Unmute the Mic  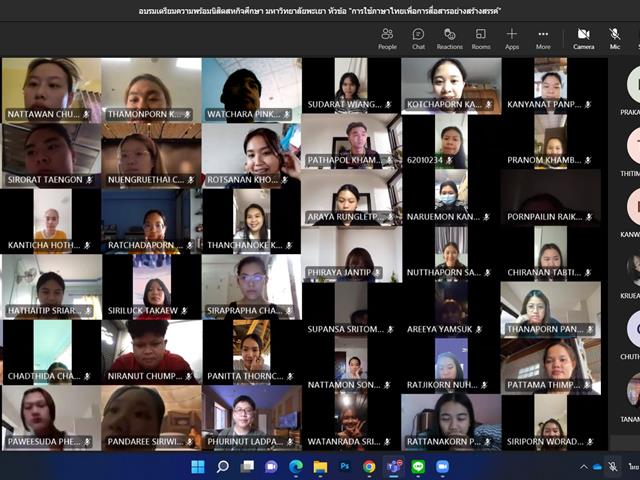coord(615,39)
